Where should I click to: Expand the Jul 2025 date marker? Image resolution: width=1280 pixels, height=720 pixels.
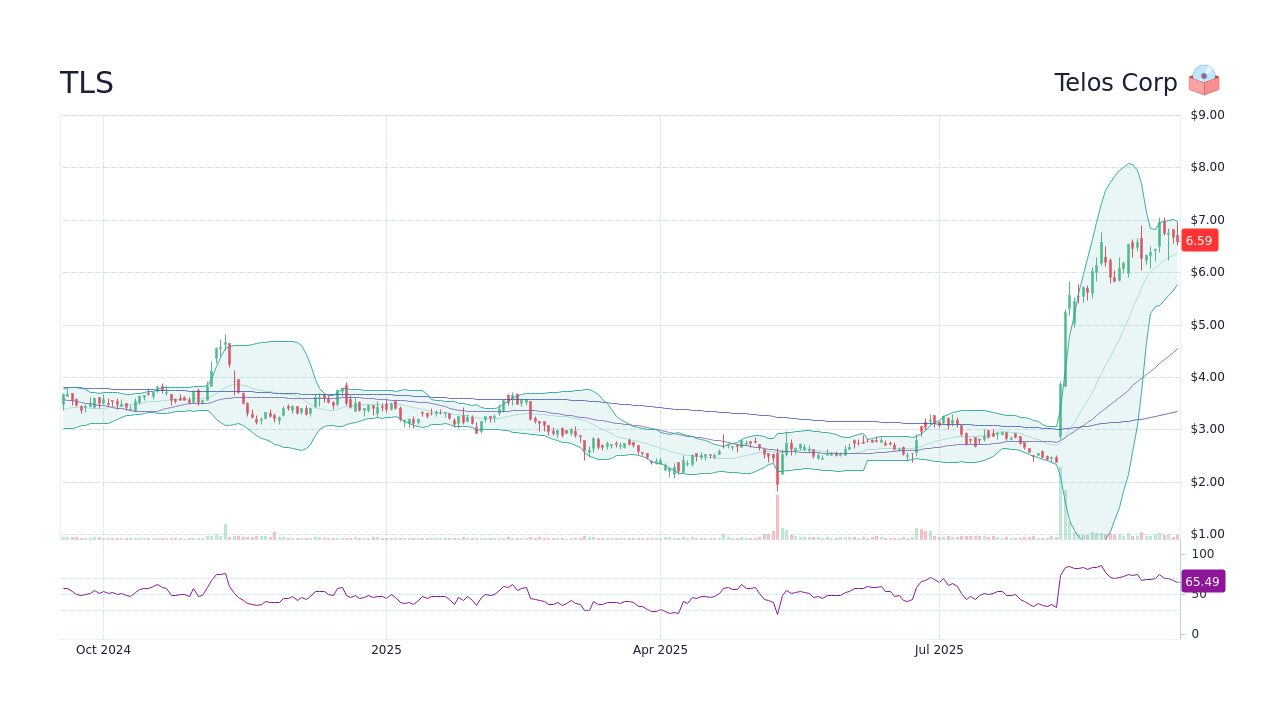pyautogui.click(x=938, y=649)
